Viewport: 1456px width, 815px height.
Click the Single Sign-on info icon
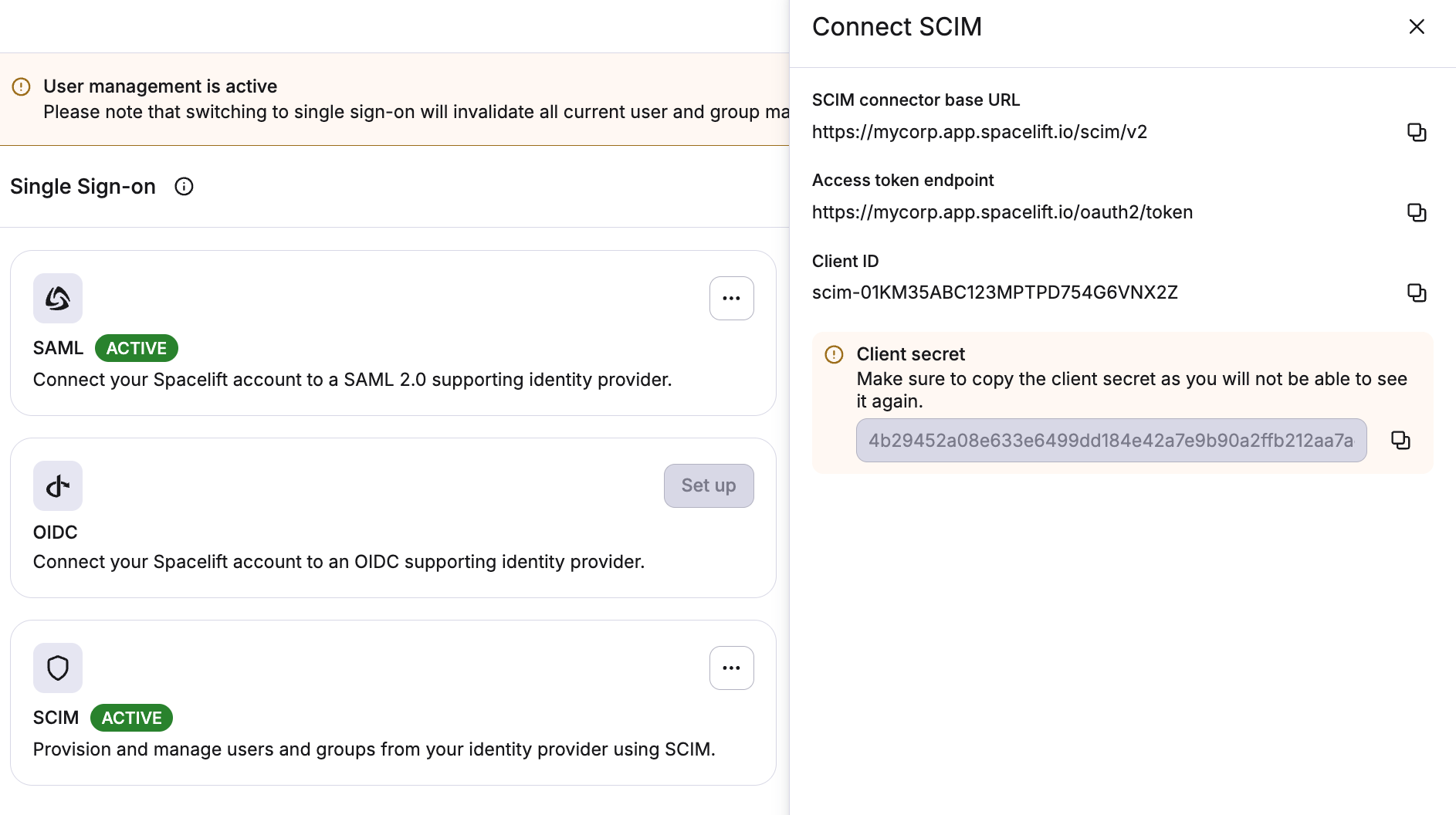pyautogui.click(x=184, y=186)
